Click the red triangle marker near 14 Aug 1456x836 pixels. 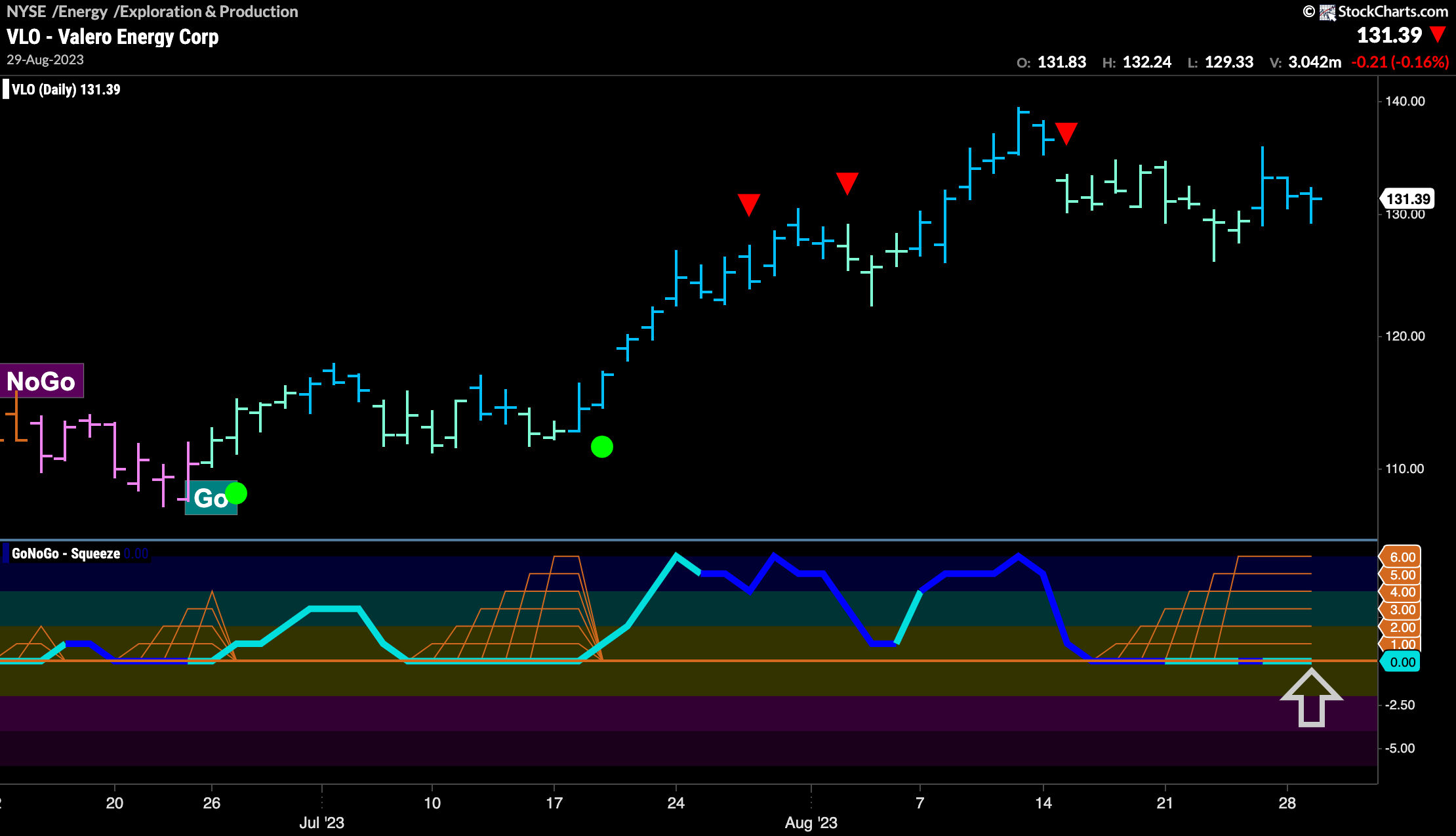tap(1066, 133)
